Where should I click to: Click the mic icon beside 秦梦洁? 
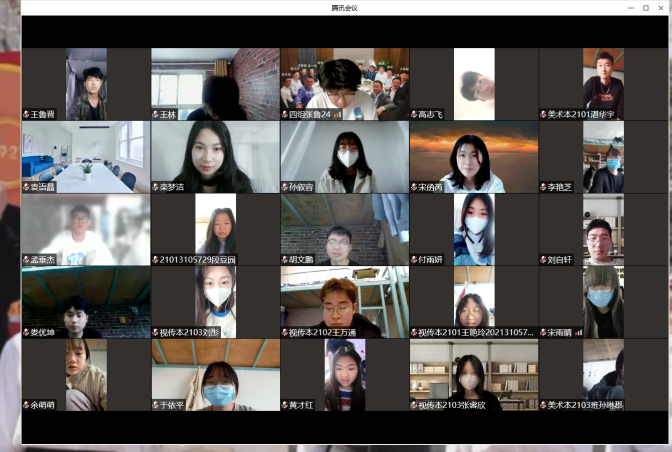tap(156, 187)
